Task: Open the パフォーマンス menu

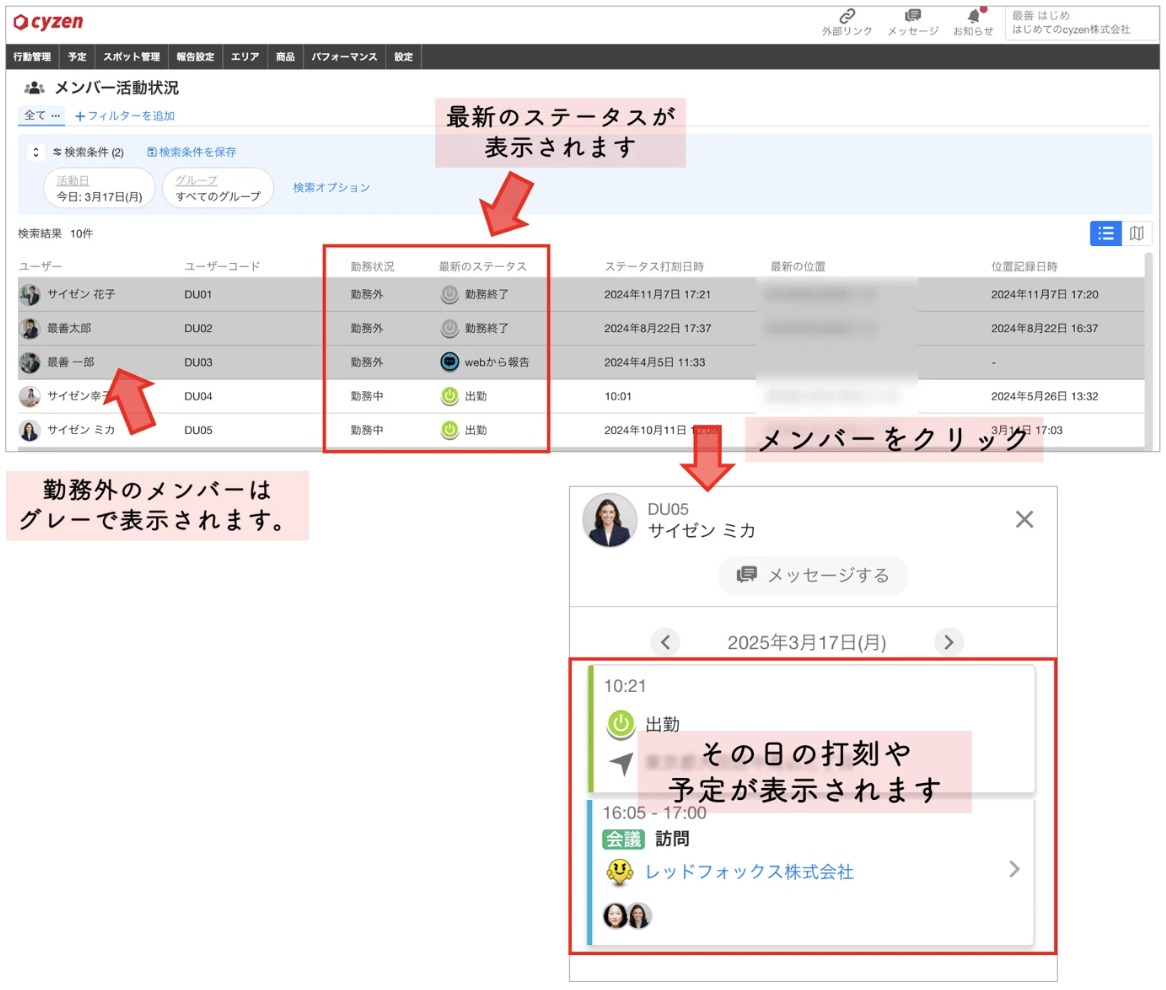Action: point(344,57)
